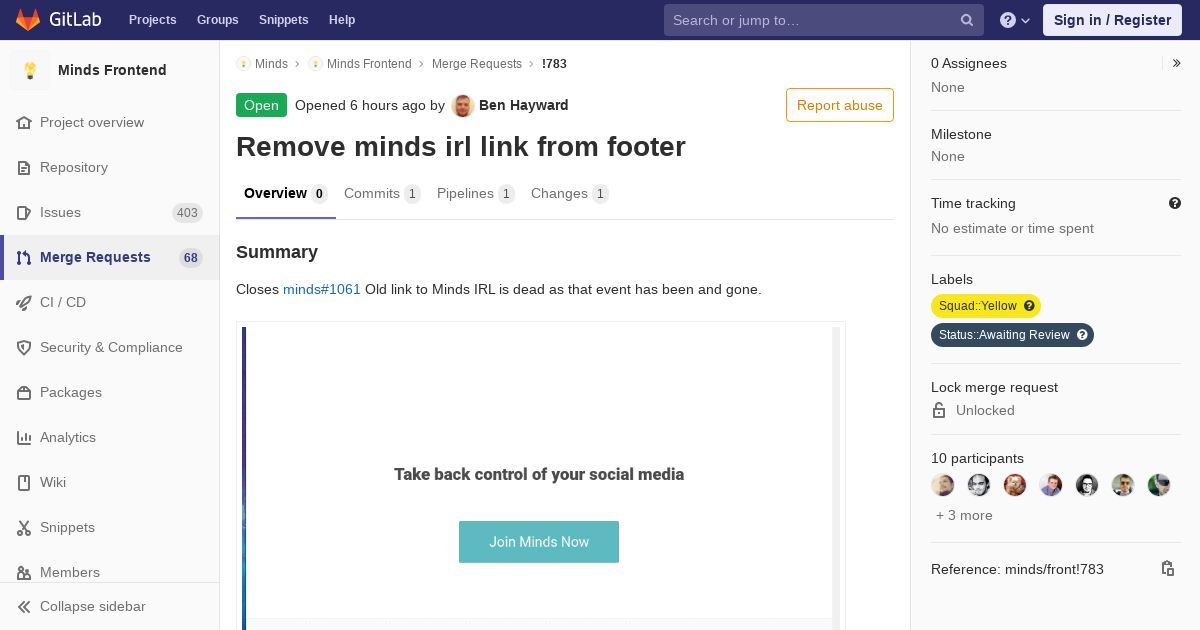Open the Minds Frontend project title
Image resolution: width=1200 pixels, height=630 pixels.
tap(112, 70)
